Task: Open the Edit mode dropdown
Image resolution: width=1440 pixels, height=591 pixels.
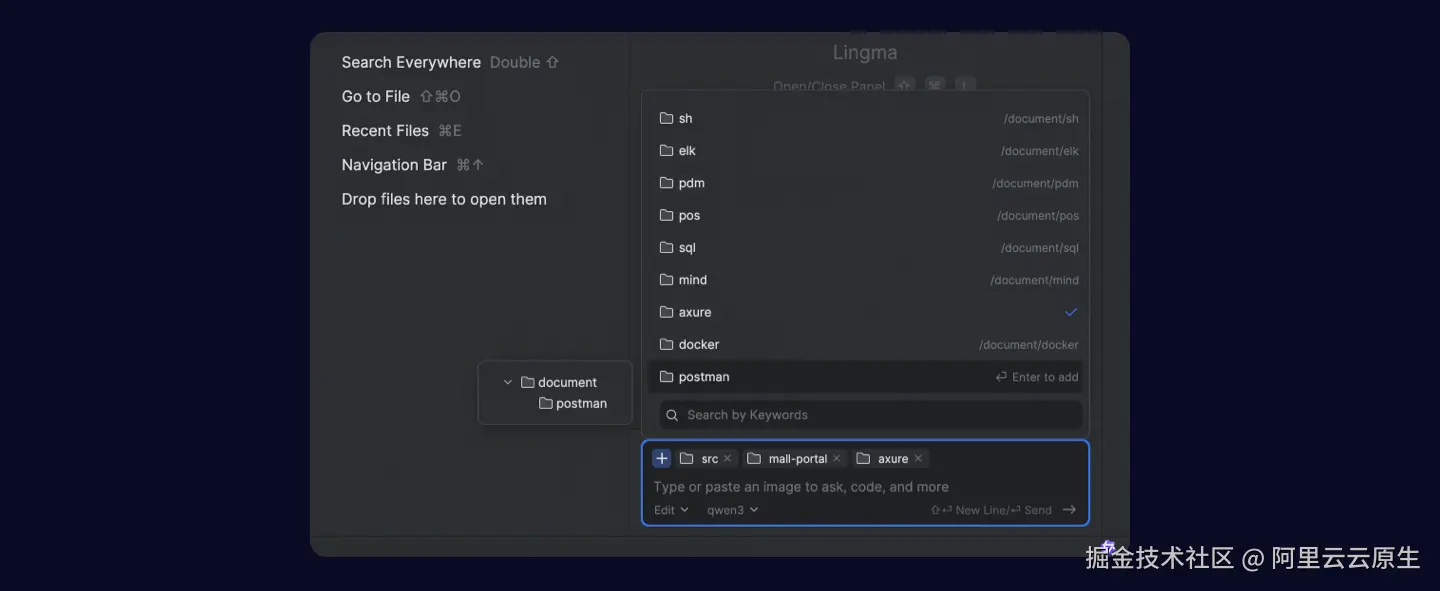Action: coord(671,510)
